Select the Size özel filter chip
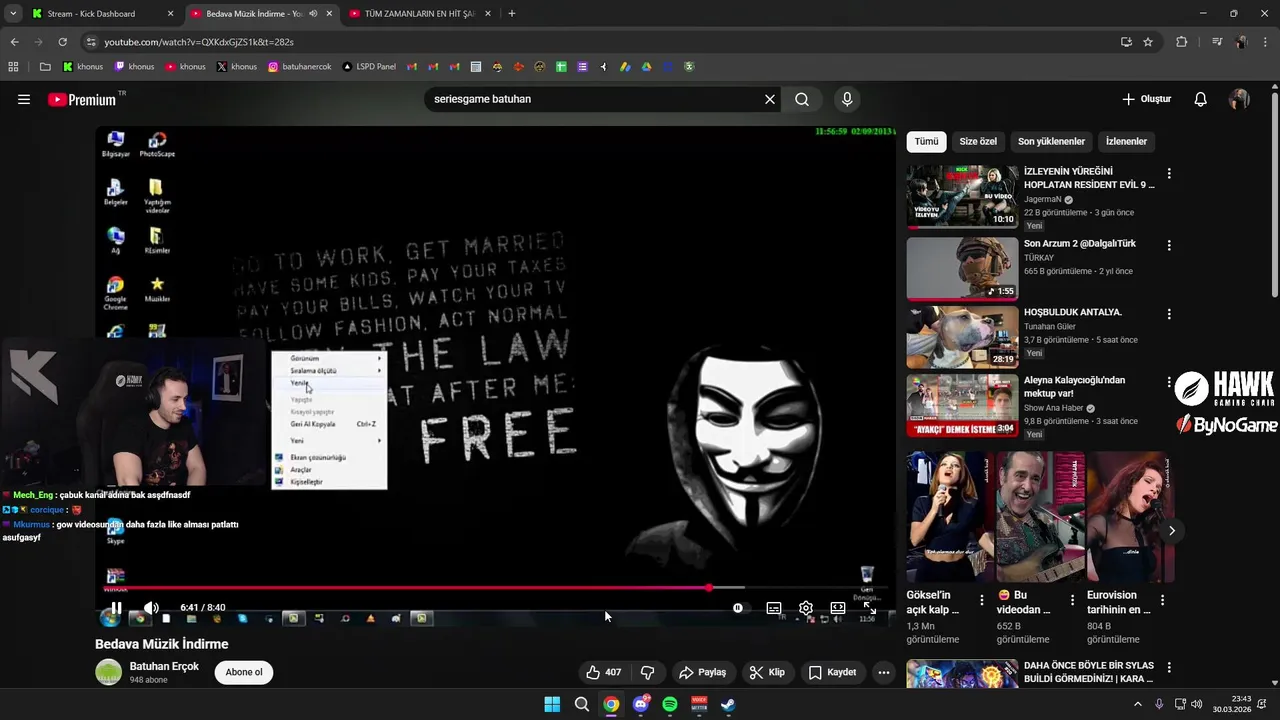1280x720 pixels. pos(978,141)
